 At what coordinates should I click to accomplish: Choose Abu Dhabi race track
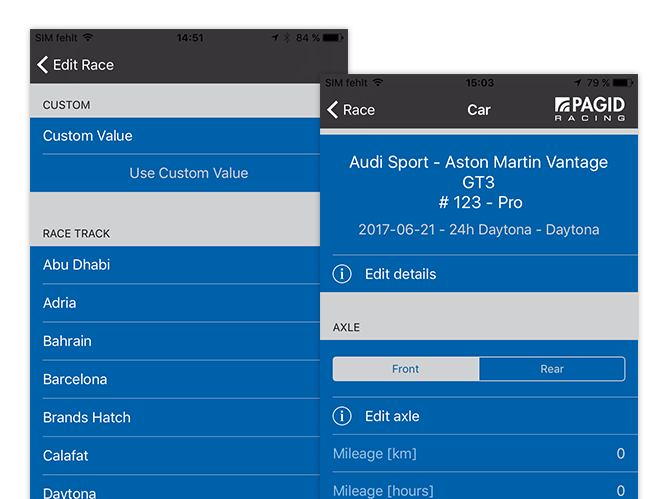pyautogui.click(x=175, y=265)
